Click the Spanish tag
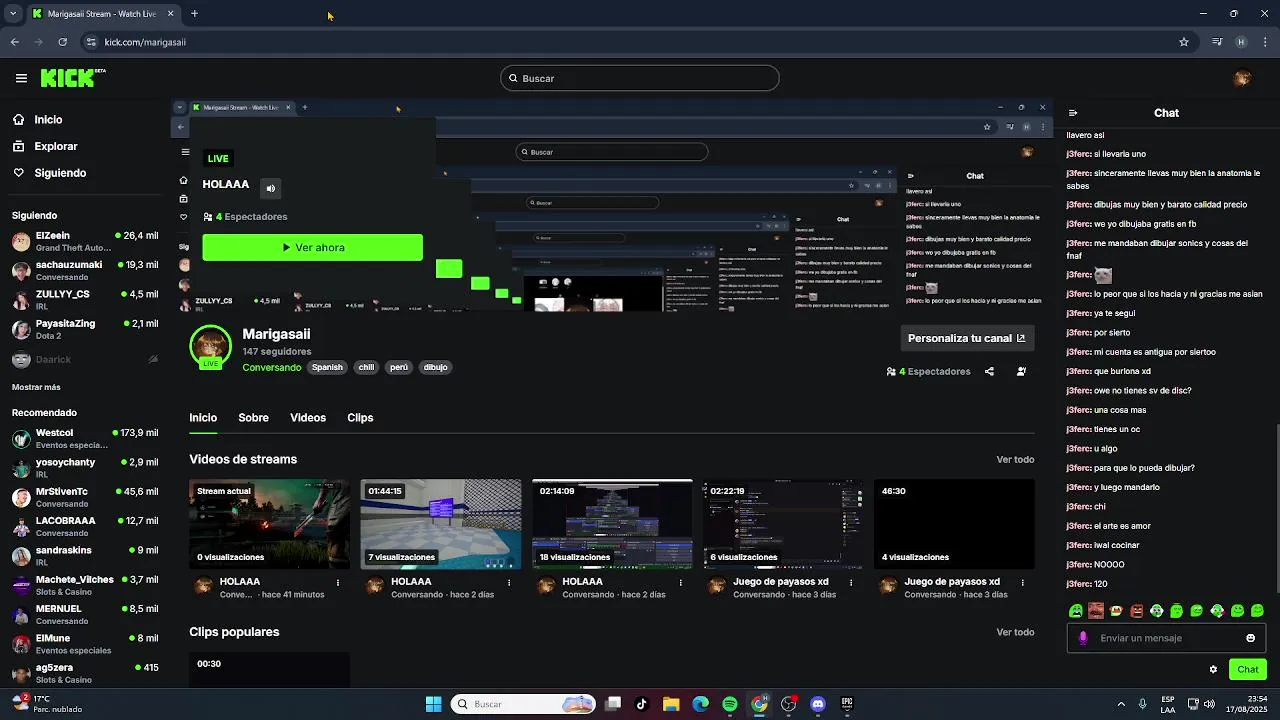1280x720 pixels. tap(327, 367)
